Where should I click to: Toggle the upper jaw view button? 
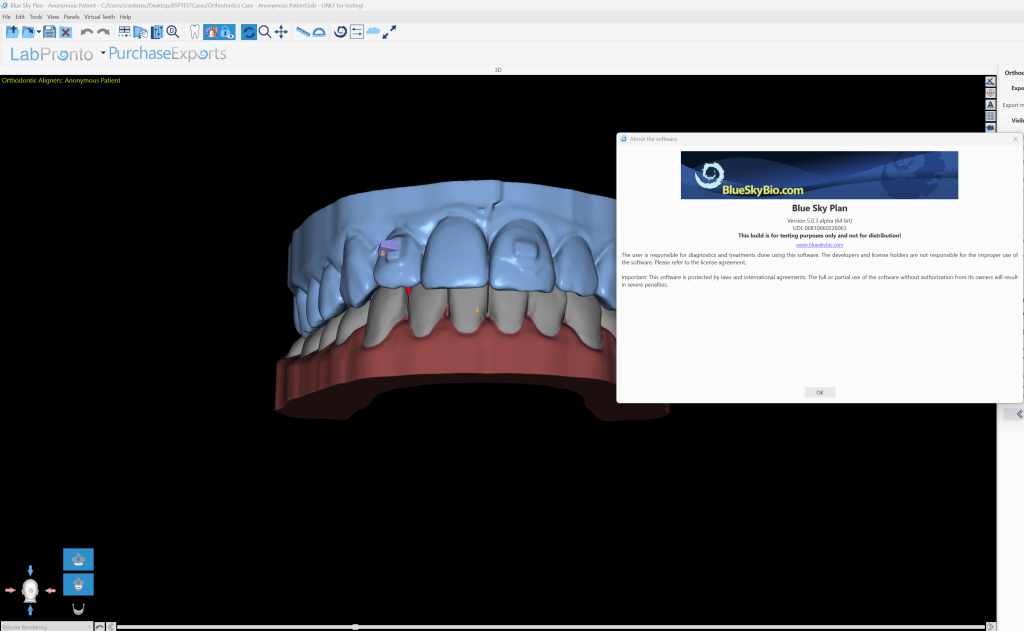coord(78,559)
